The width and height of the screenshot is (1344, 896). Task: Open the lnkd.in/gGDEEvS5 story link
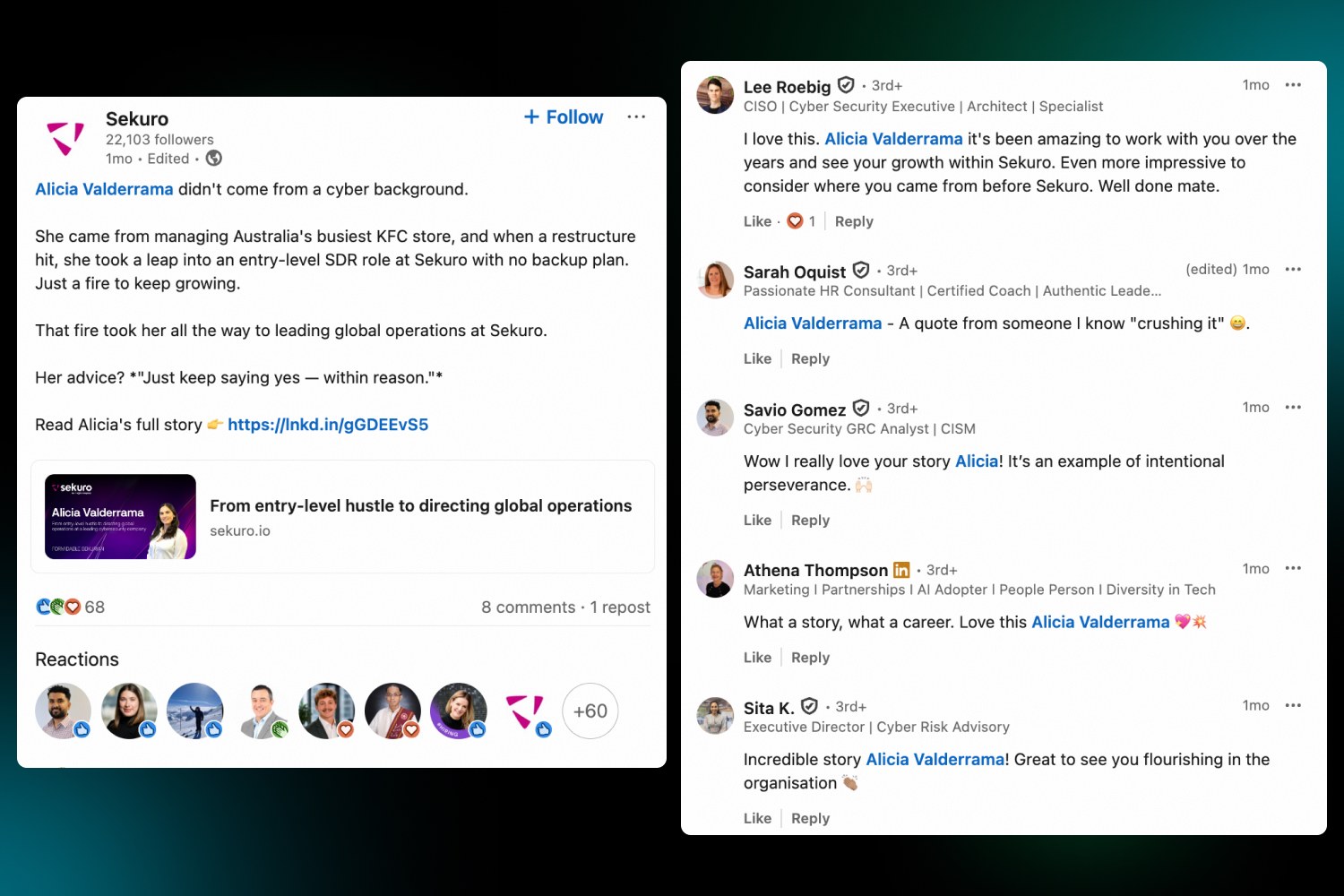coord(328,425)
